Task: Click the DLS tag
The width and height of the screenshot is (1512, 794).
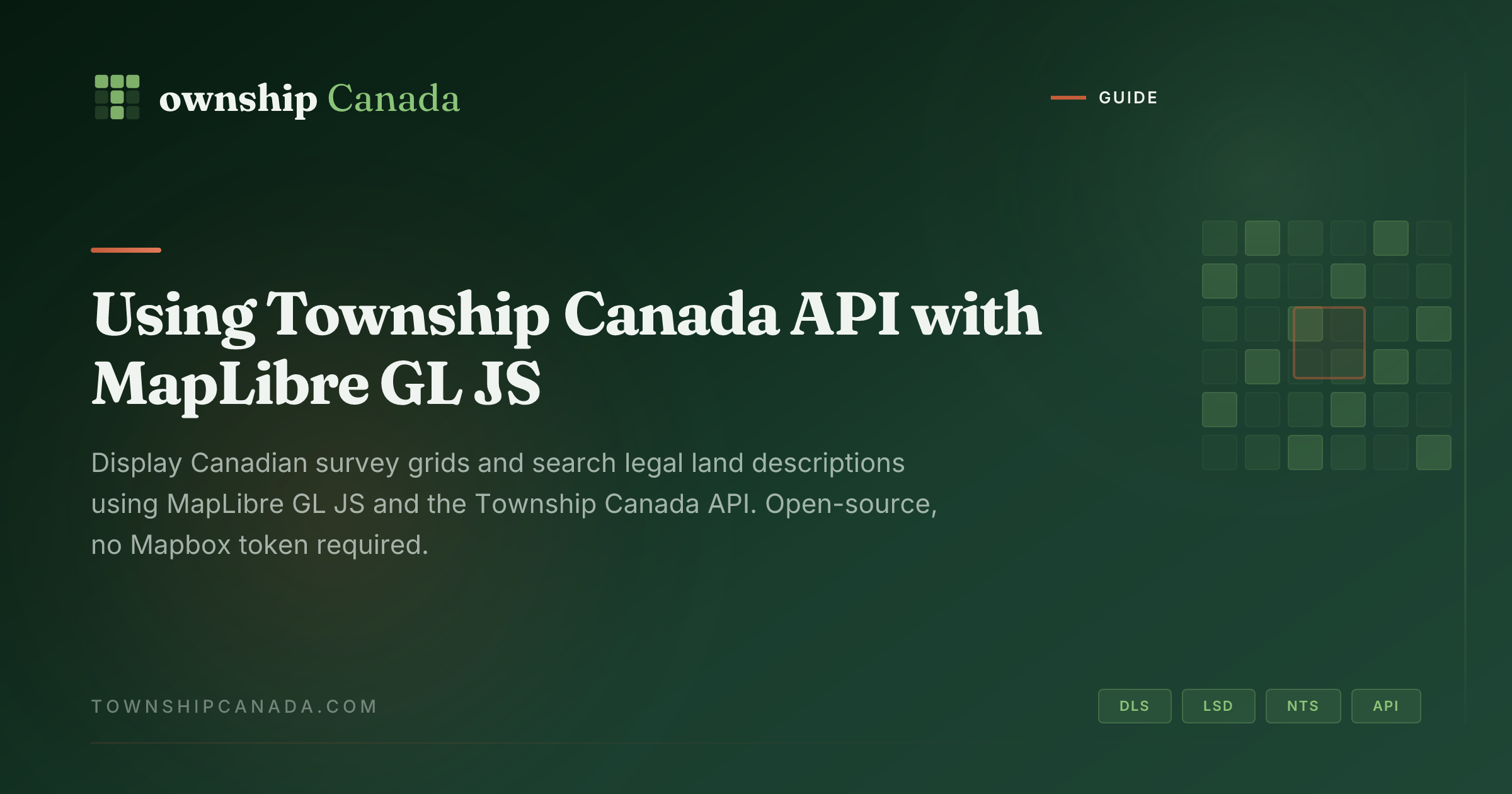Action: coord(1135,706)
